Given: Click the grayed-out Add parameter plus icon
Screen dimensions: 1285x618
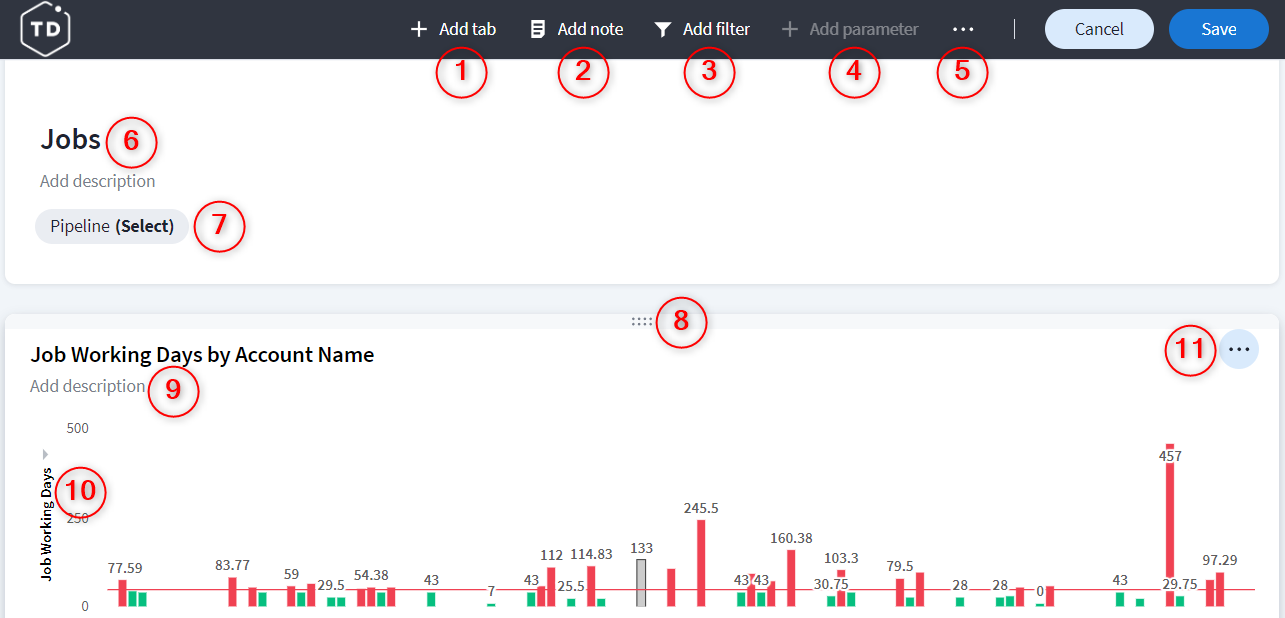Looking at the screenshot, I should (x=790, y=29).
